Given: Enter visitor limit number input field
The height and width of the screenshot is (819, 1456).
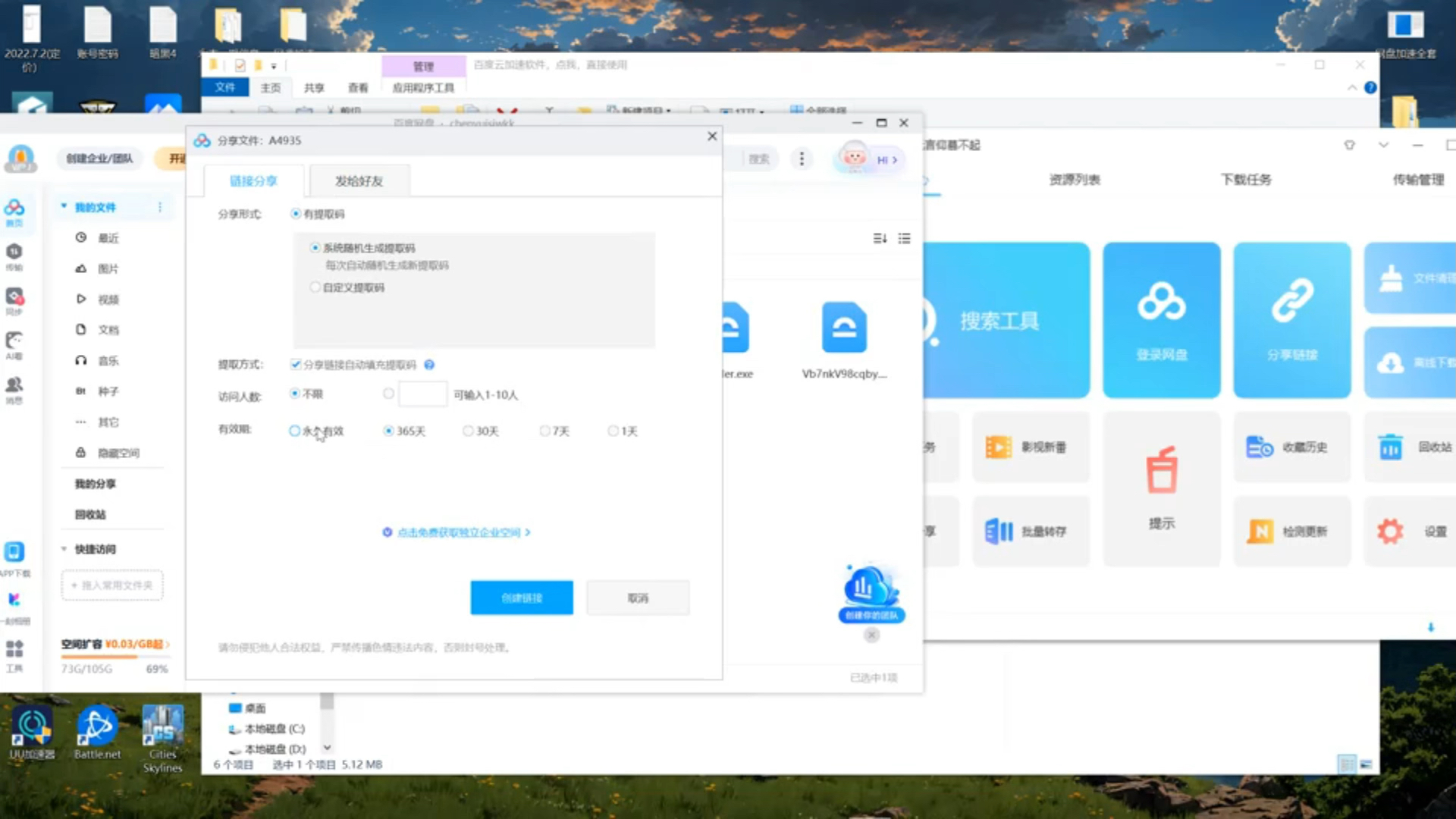Looking at the screenshot, I should coord(422,394).
